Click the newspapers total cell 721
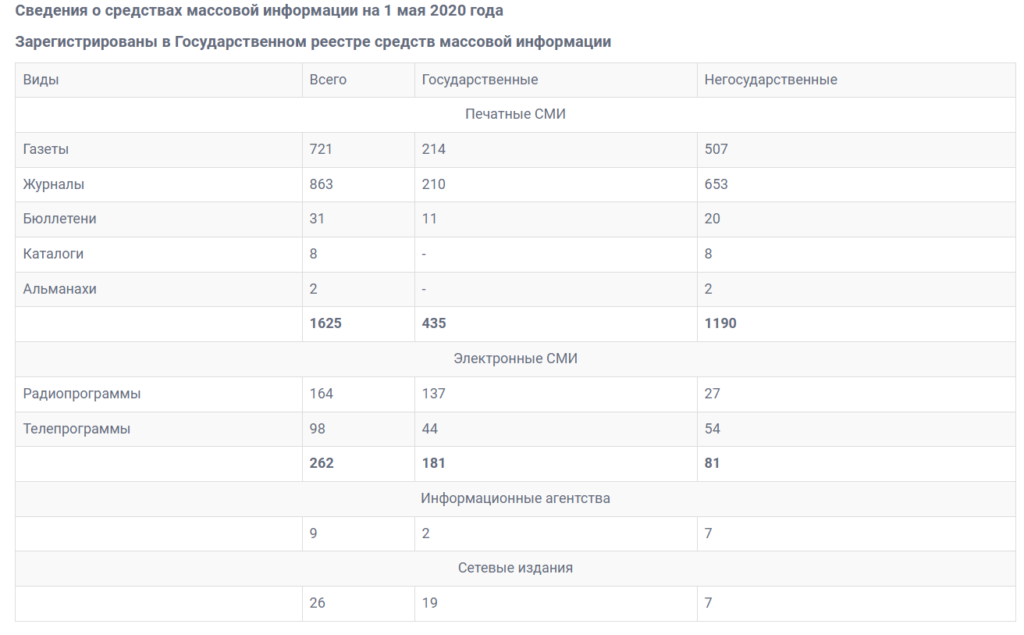The width and height of the screenshot is (1024, 635). pyautogui.click(x=321, y=149)
